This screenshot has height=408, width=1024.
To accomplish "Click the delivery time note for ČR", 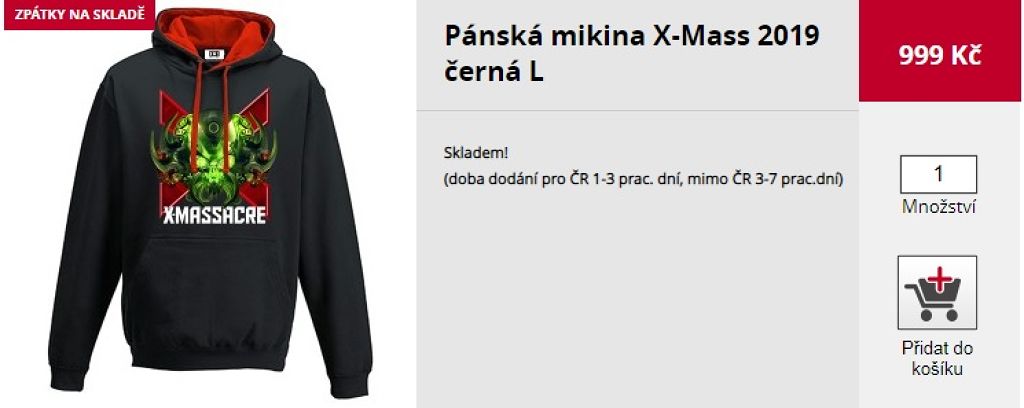I will coord(644,179).
